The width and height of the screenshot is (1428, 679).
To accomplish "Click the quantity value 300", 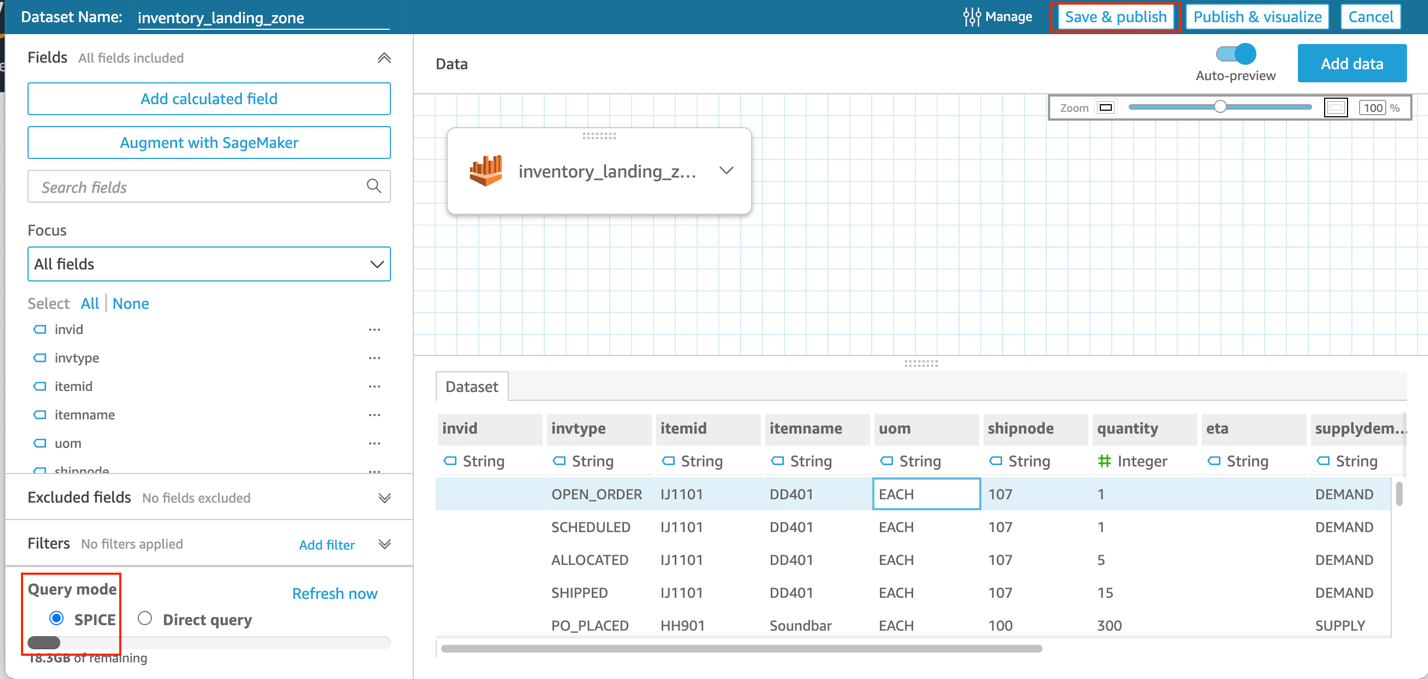I will click(1109, 626).
